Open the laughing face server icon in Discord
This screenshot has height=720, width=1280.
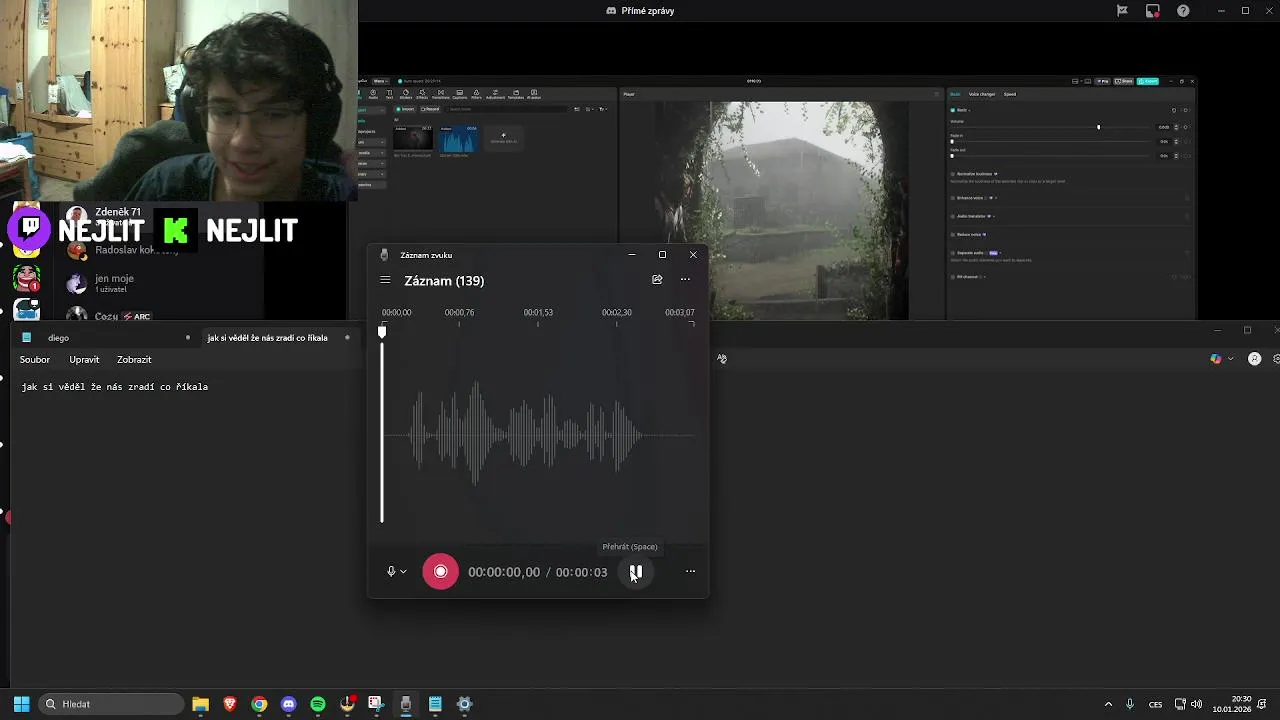(x=27, y=277)
